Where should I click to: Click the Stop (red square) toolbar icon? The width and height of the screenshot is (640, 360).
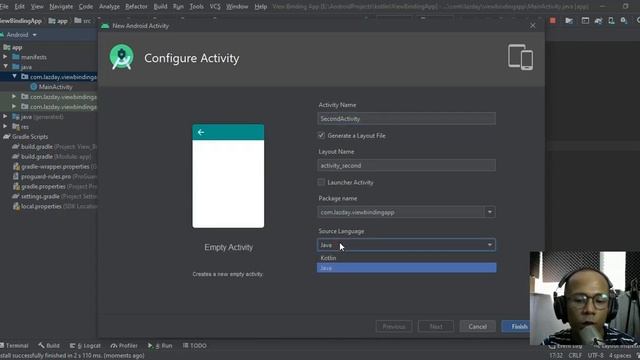coord(553,20)
